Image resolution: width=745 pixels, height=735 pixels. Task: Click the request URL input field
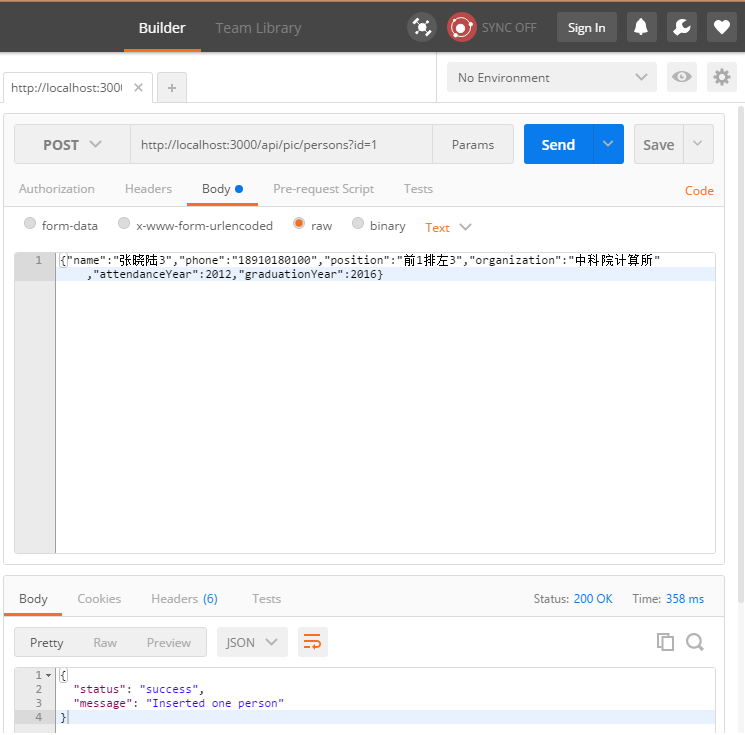280,144
